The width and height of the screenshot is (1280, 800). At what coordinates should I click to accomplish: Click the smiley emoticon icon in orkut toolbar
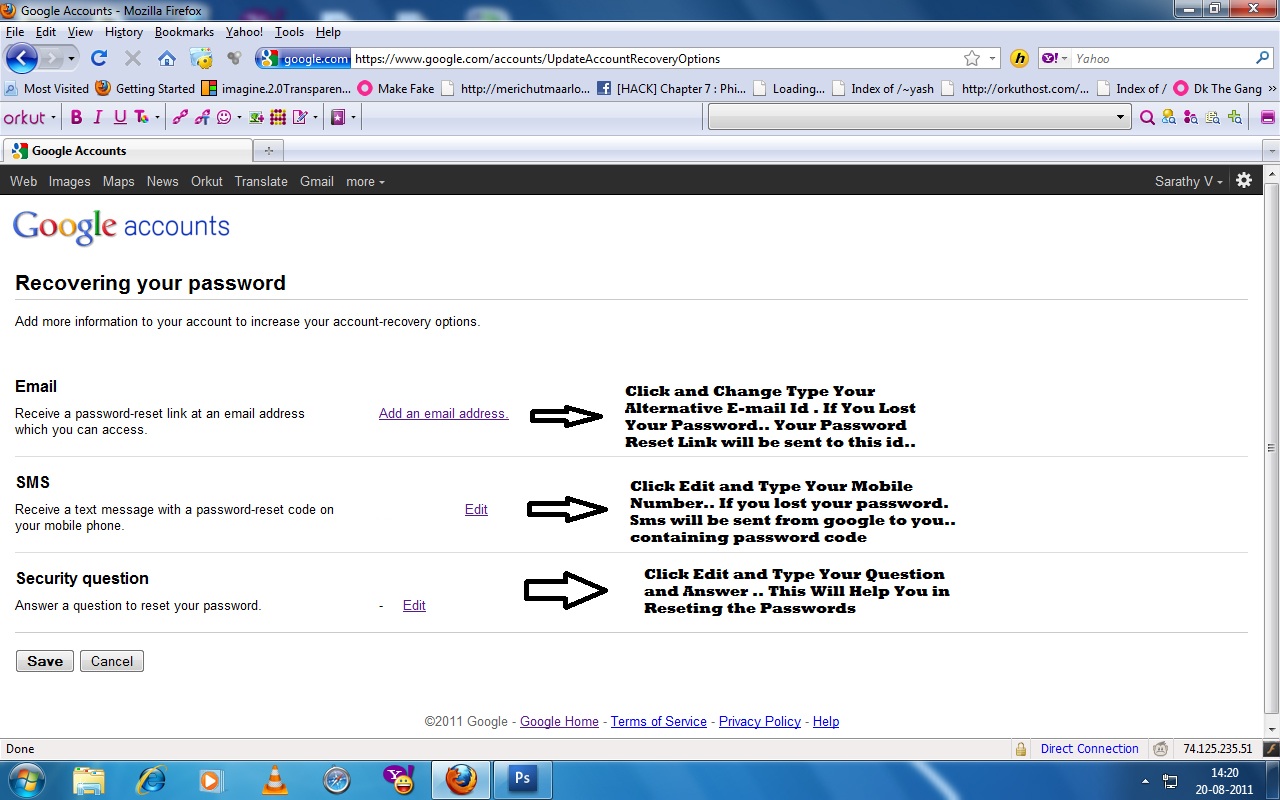pos(224,117)
